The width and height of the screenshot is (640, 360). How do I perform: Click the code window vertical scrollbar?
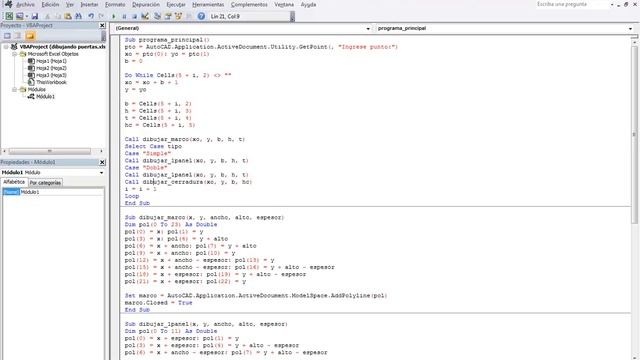click(x=634, y=135)
